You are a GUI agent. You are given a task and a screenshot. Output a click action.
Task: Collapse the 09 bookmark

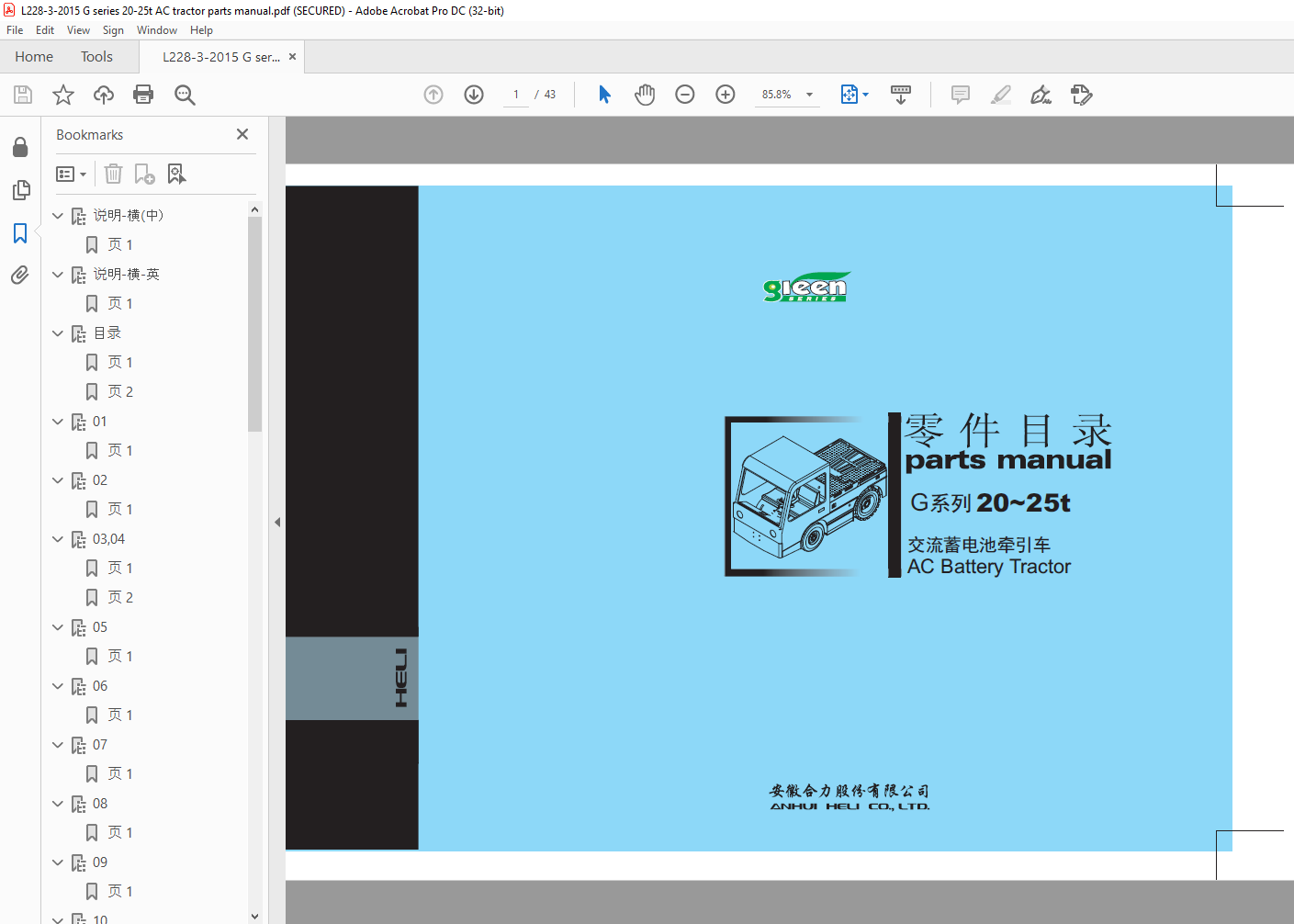pyautogui.click(x=58, y=862)
